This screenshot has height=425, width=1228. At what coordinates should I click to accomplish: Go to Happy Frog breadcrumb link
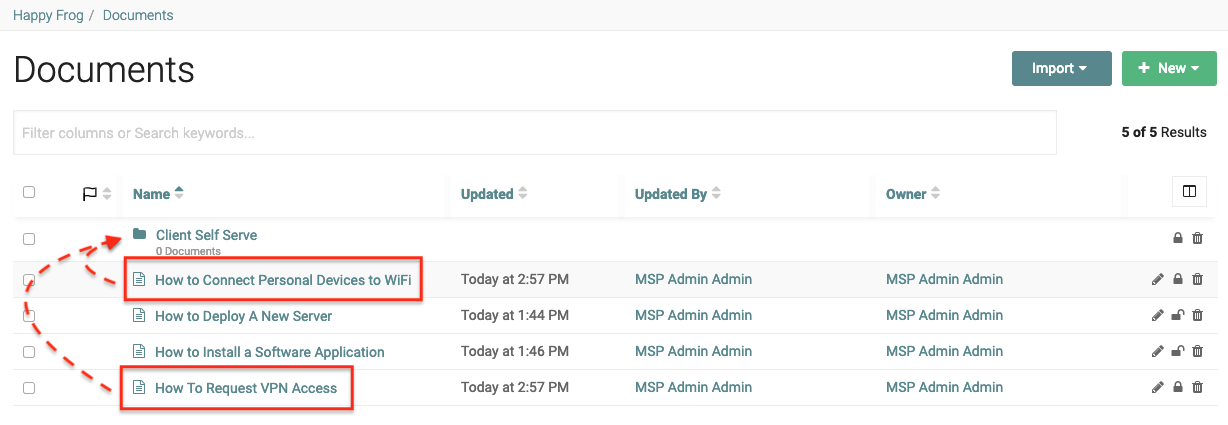coord(47,15)
